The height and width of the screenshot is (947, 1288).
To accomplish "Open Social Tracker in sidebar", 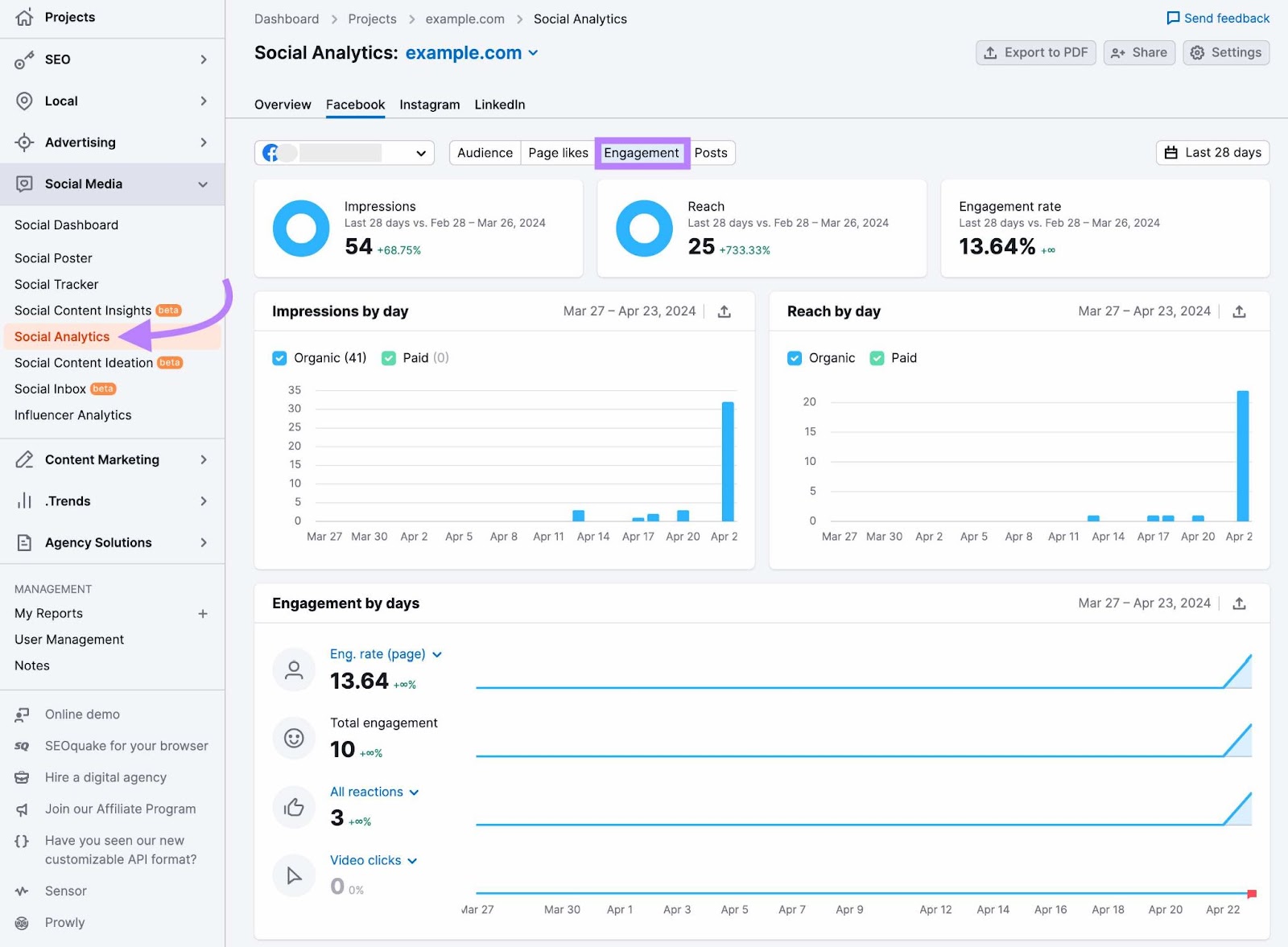I will coord(56,285).
